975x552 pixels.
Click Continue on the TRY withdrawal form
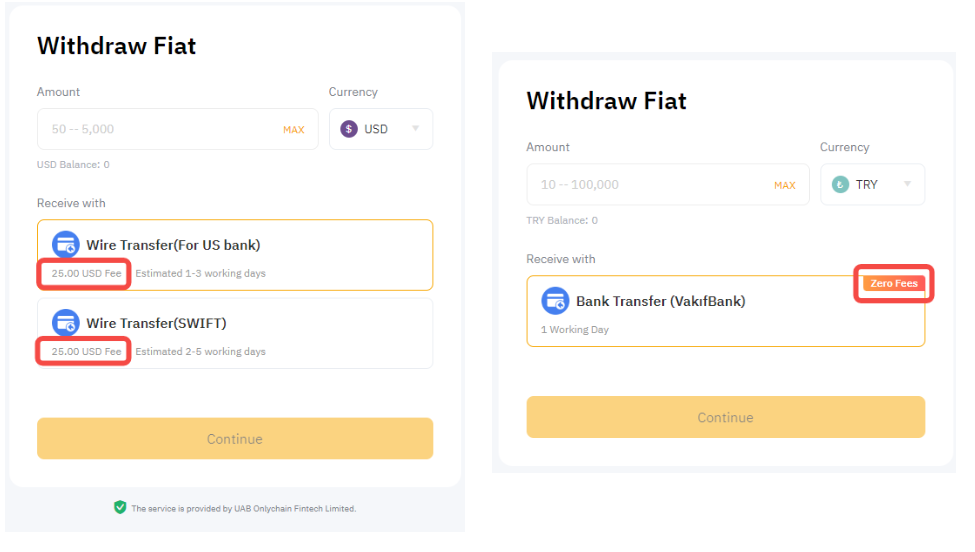coord(725,417)
